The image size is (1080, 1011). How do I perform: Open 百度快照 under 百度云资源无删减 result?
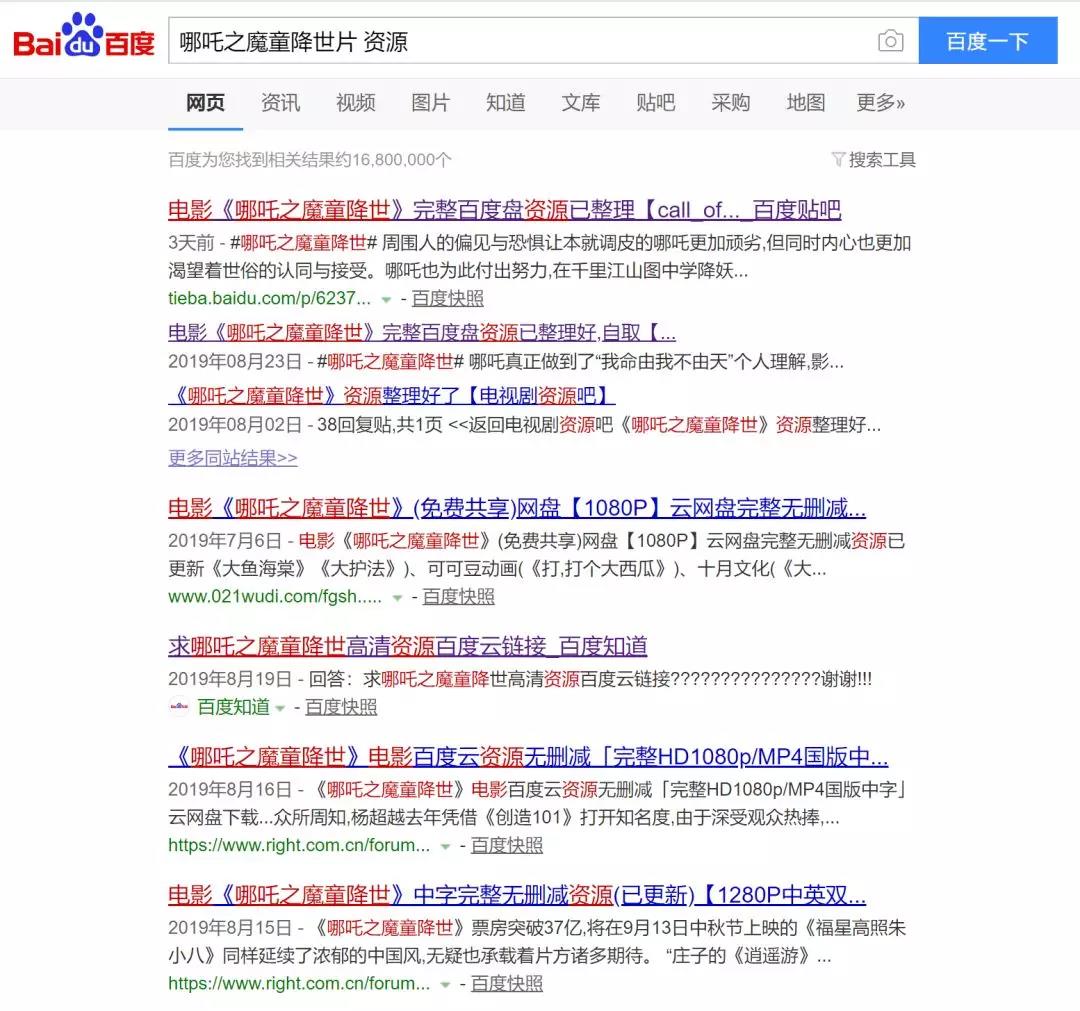(x=507, y=845)
